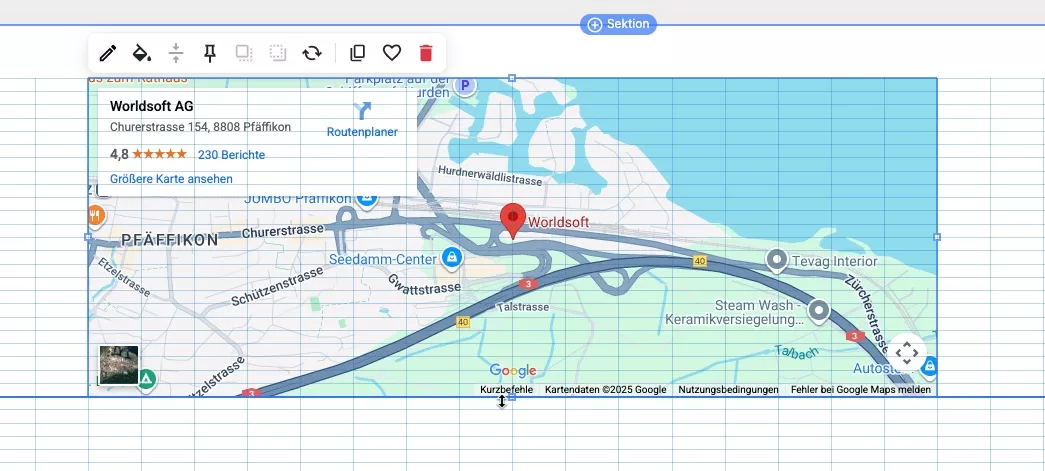Click the section height resize handle
Image resolution: width=1045 pixels, height=471 pixels.
pos(502,400)
